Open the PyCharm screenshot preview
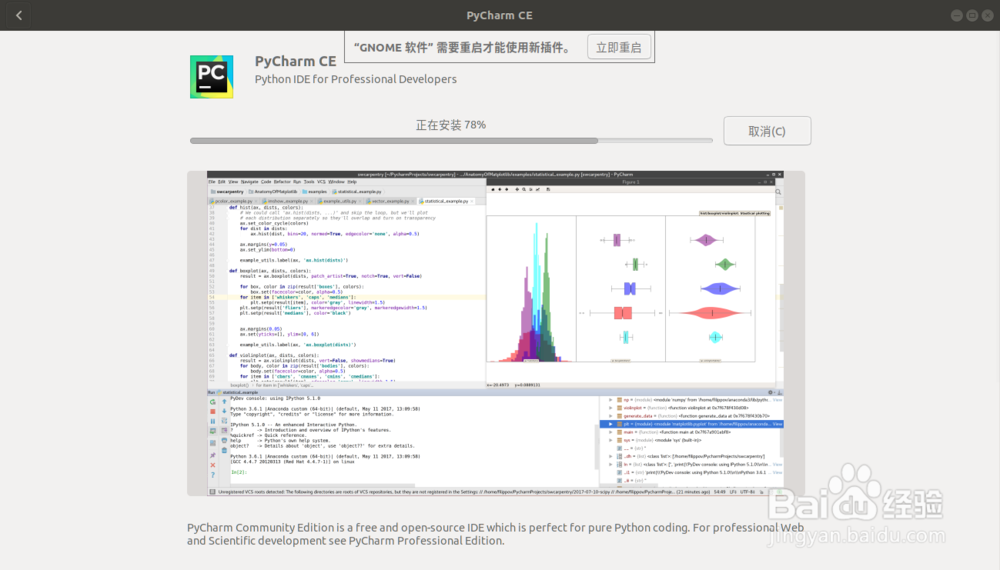This screenshot has height=570, width=1000. point(496,333)
